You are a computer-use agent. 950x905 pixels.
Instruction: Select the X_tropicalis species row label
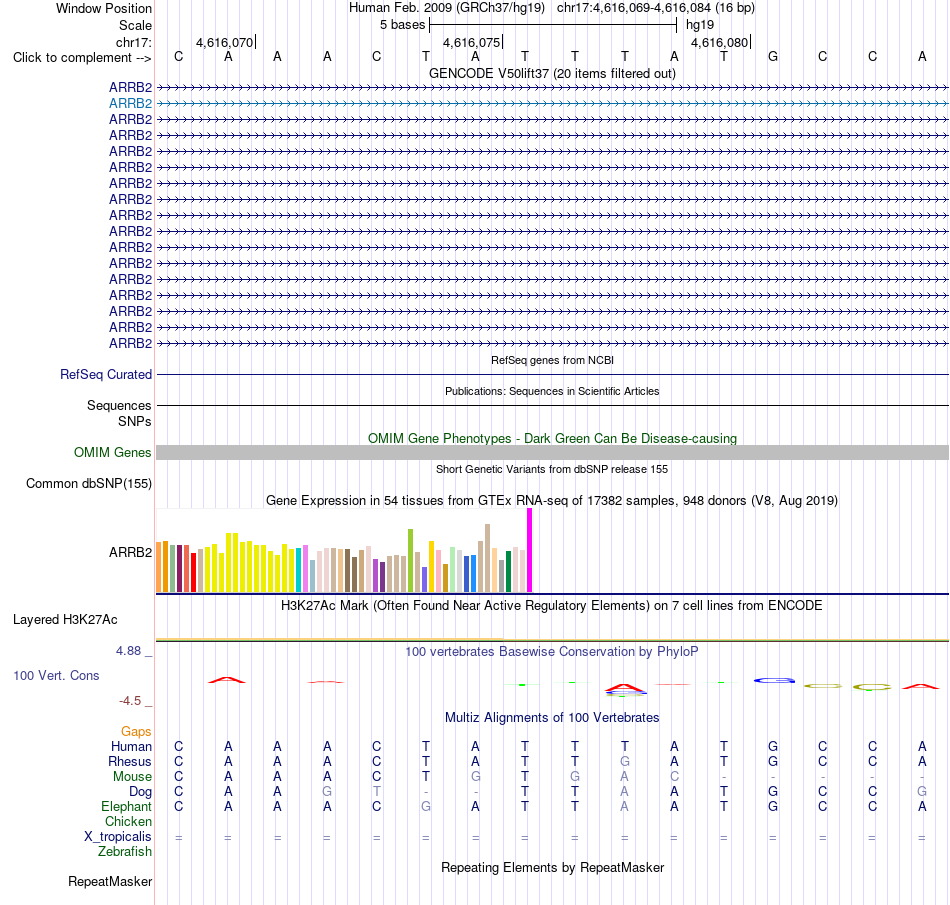[118, 837]
